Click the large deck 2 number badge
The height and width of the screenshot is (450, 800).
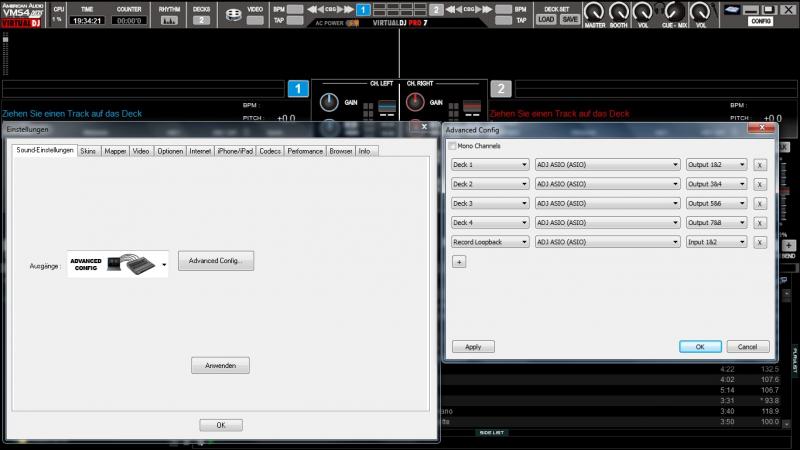point(501,89)
